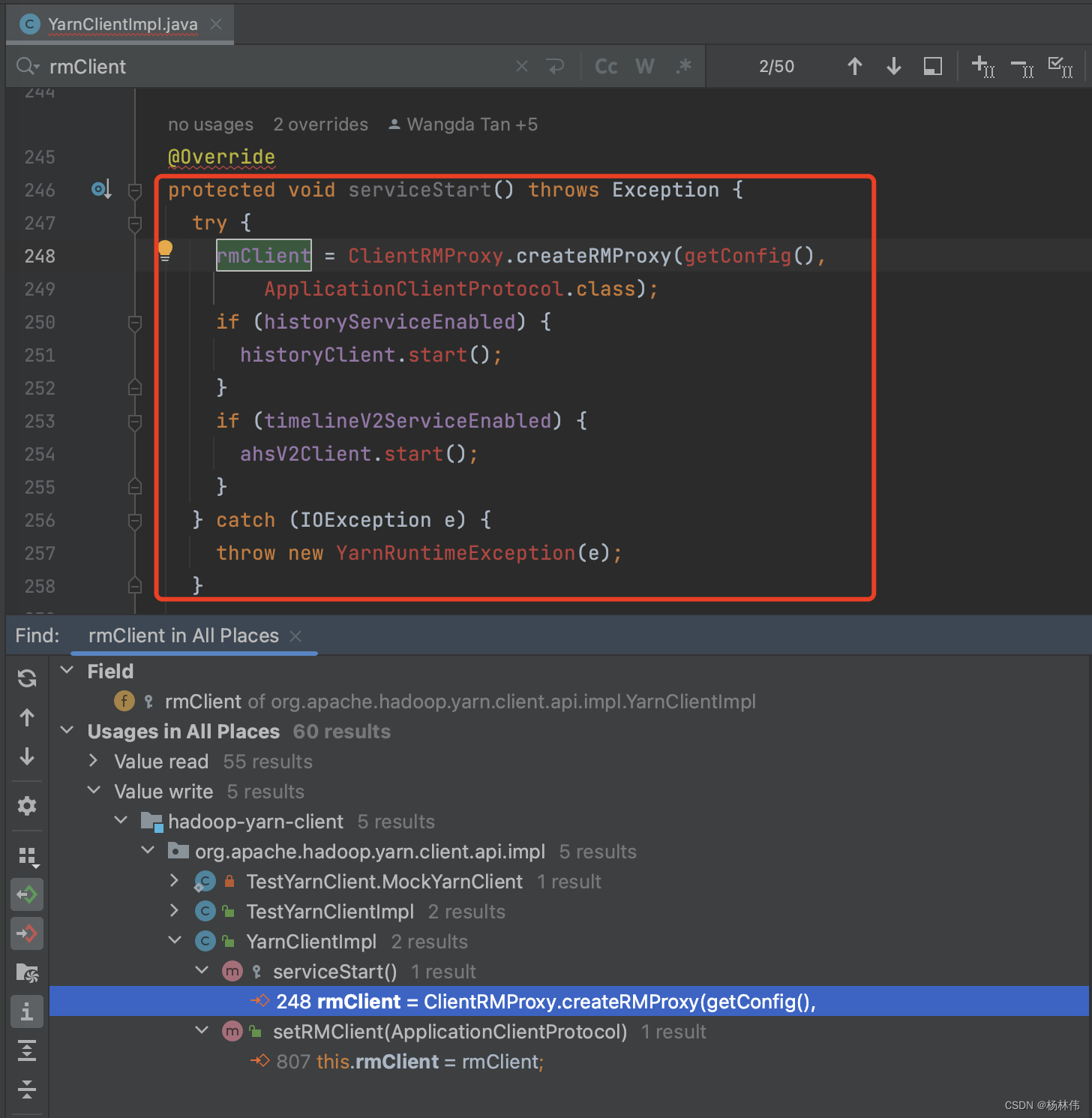
Task: Collapse the serviceStart() method node
Action: [202, 970]
